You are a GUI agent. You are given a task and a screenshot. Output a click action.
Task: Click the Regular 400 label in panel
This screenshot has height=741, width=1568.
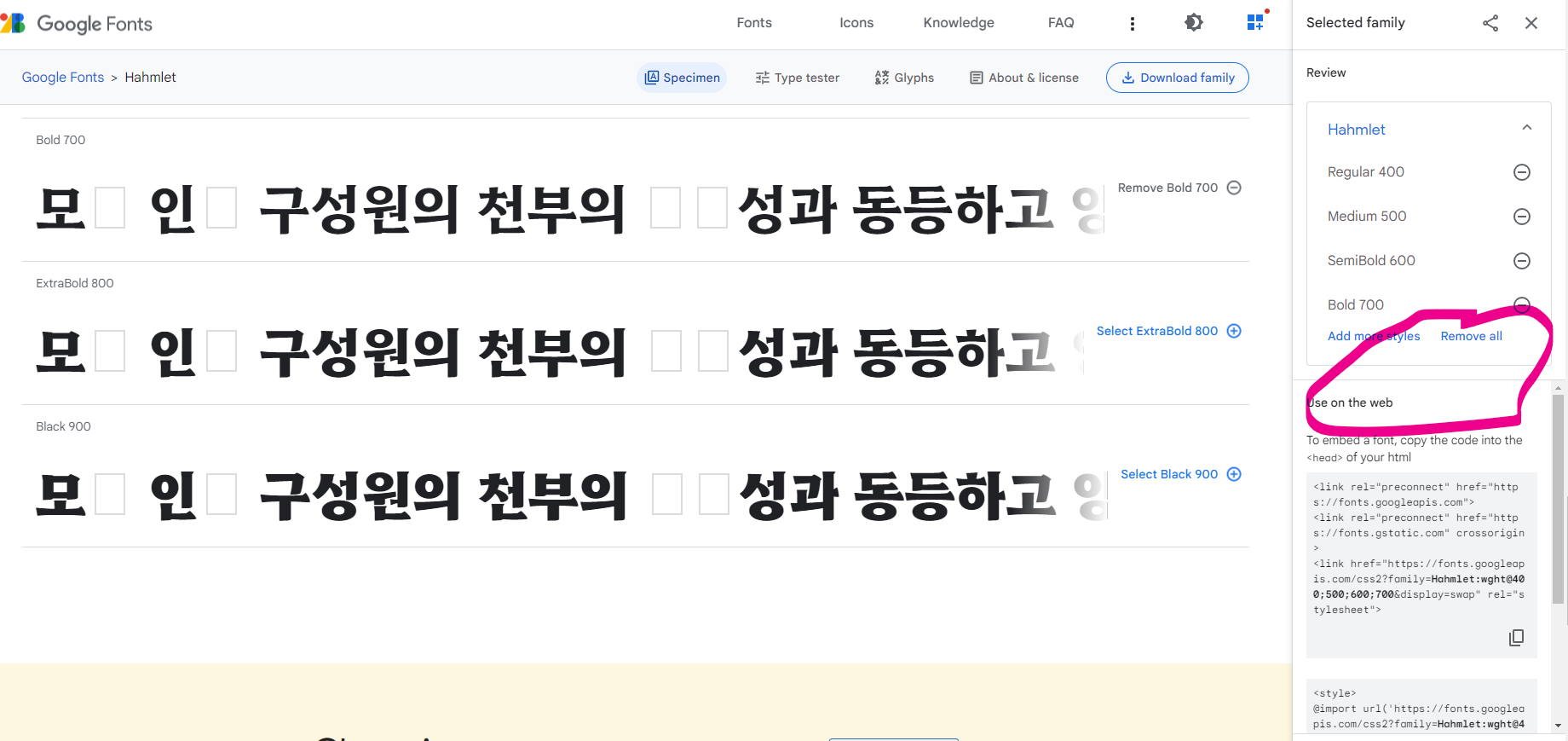click(1365, 172)
